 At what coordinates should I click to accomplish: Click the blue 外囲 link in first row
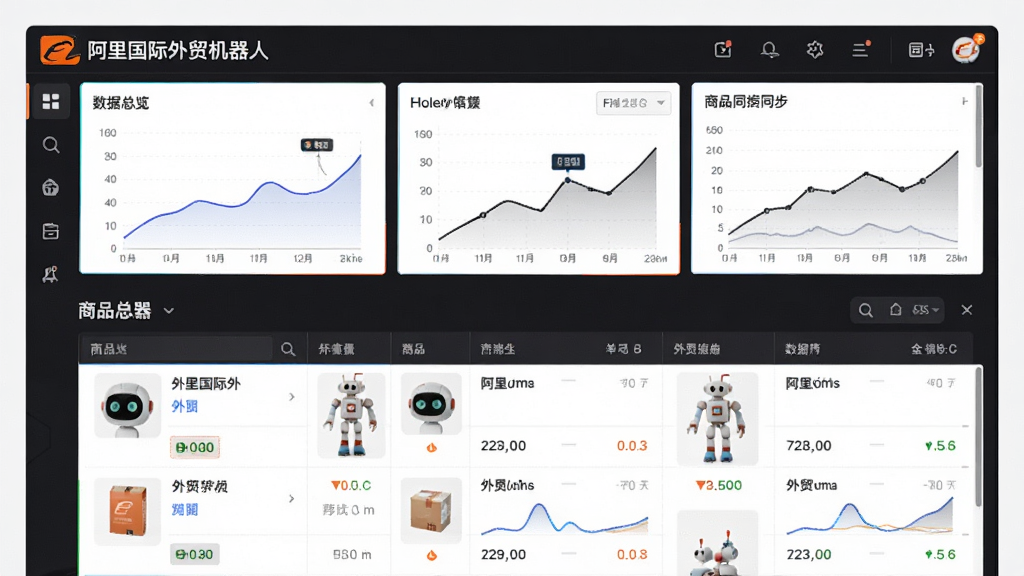pyautogui.click(x=184, y=406)
